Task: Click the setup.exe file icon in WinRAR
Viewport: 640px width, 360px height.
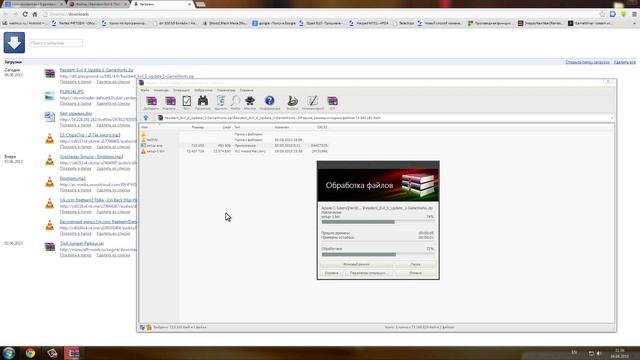Action: click(143, 145)
